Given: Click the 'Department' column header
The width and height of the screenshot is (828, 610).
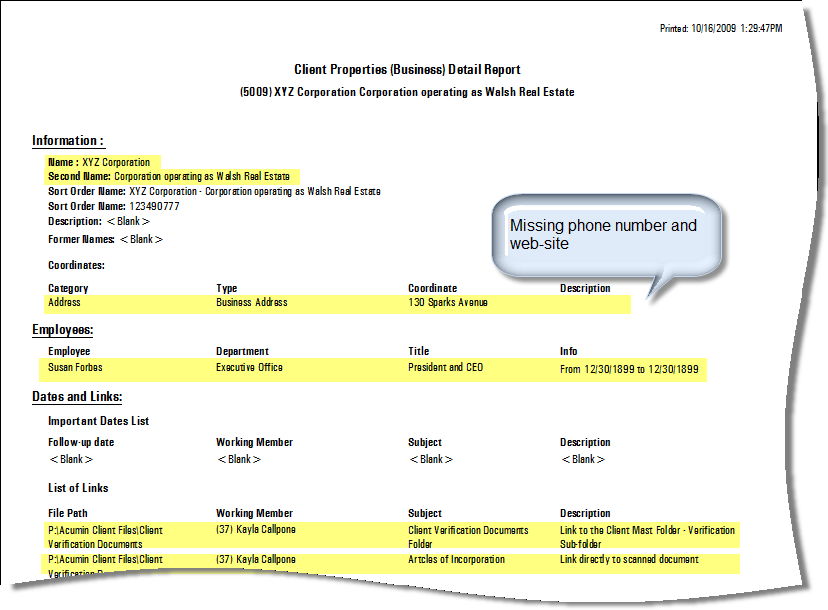Looking at the screenshot, I should pos(242,351).
